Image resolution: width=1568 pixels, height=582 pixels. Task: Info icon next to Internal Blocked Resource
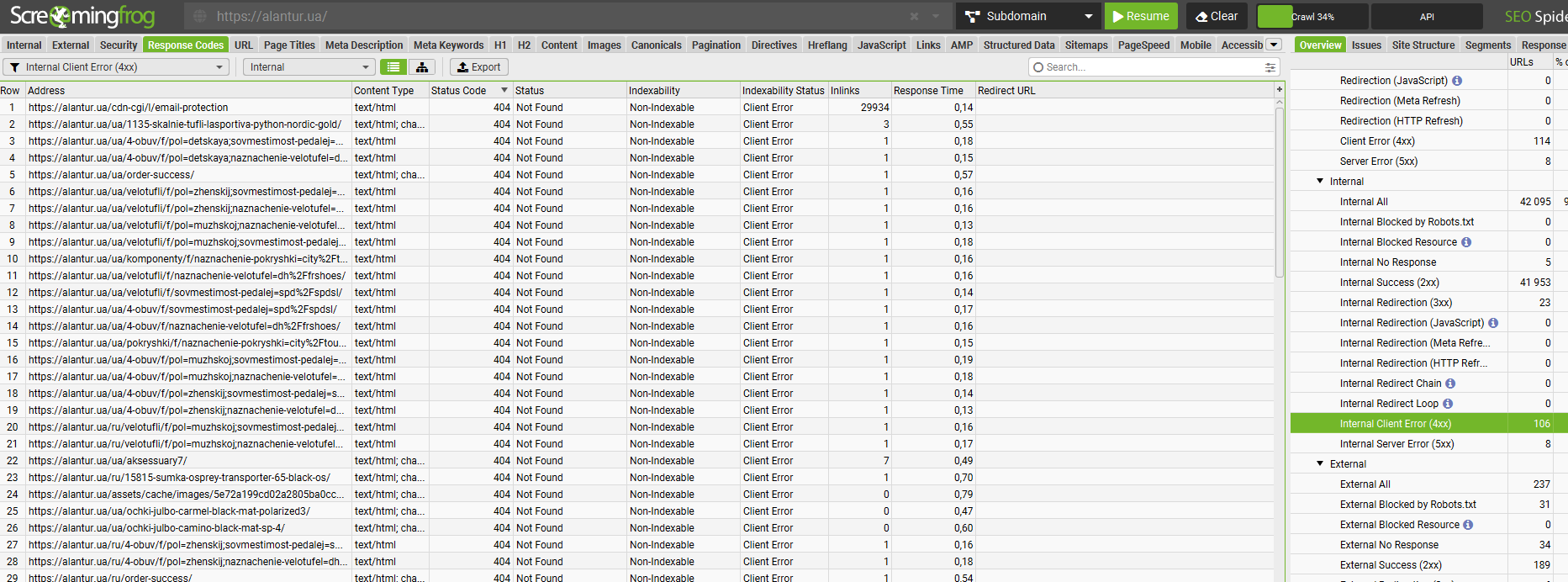coord(1466,242)
